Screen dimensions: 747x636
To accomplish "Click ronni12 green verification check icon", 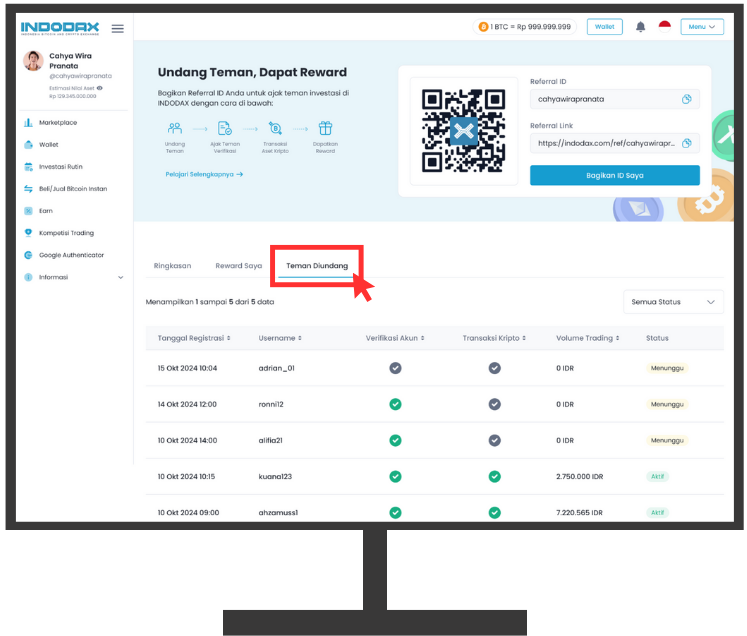I will [395, 404].
